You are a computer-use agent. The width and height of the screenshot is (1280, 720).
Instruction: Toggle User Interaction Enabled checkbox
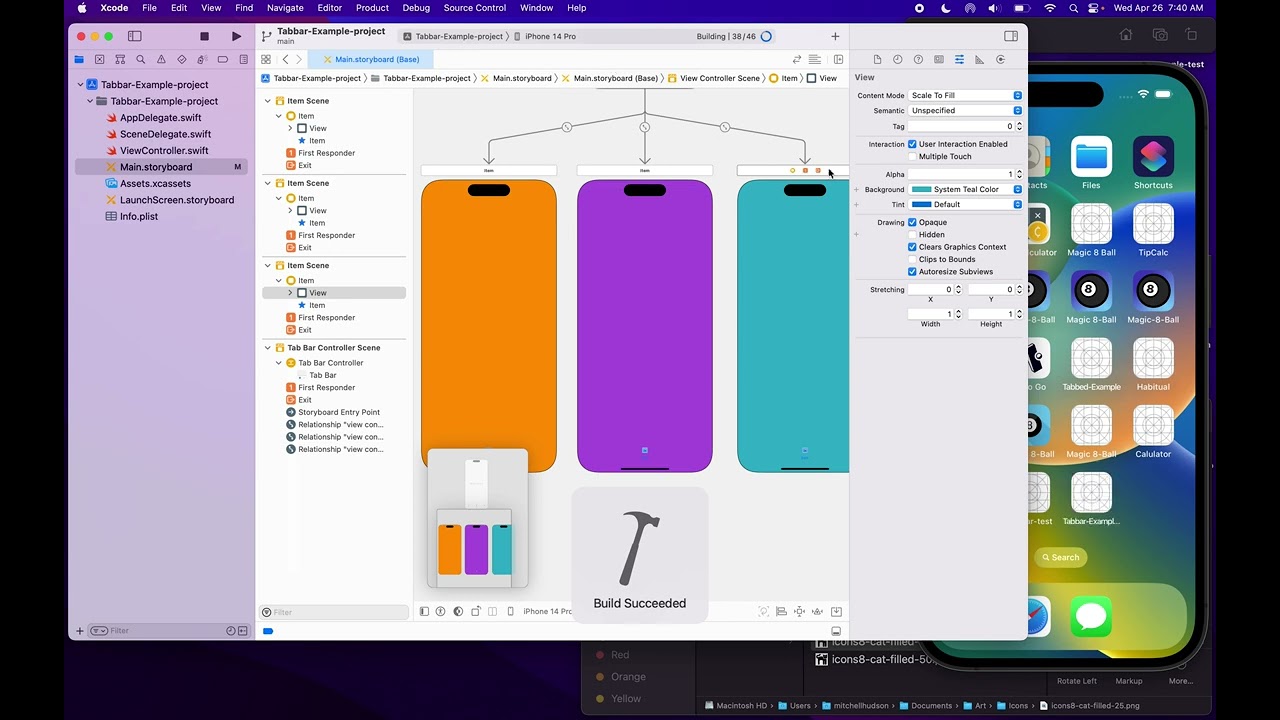(912, 144)
